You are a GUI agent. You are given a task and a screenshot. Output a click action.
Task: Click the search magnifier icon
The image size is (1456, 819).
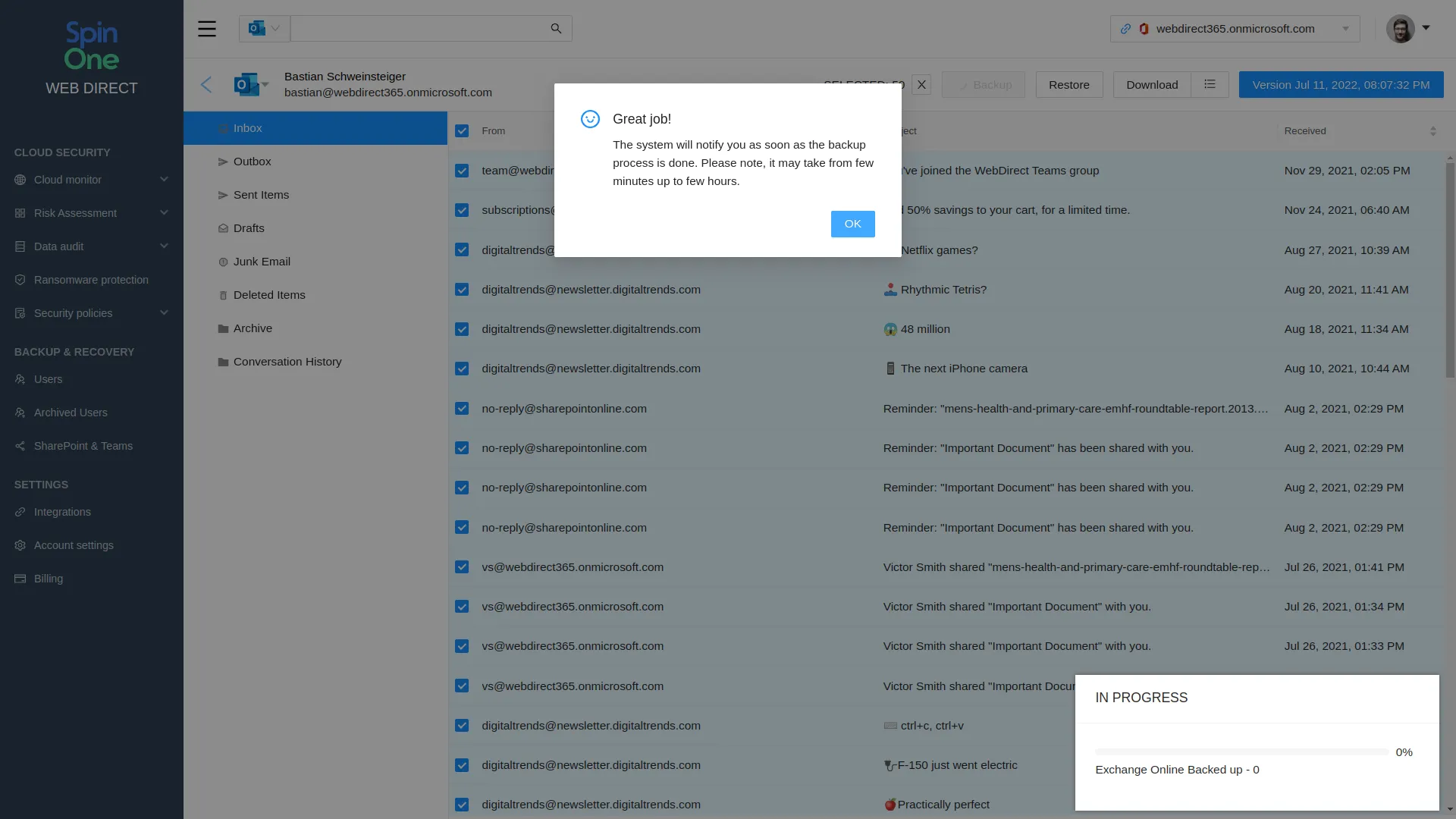point(556,29)
